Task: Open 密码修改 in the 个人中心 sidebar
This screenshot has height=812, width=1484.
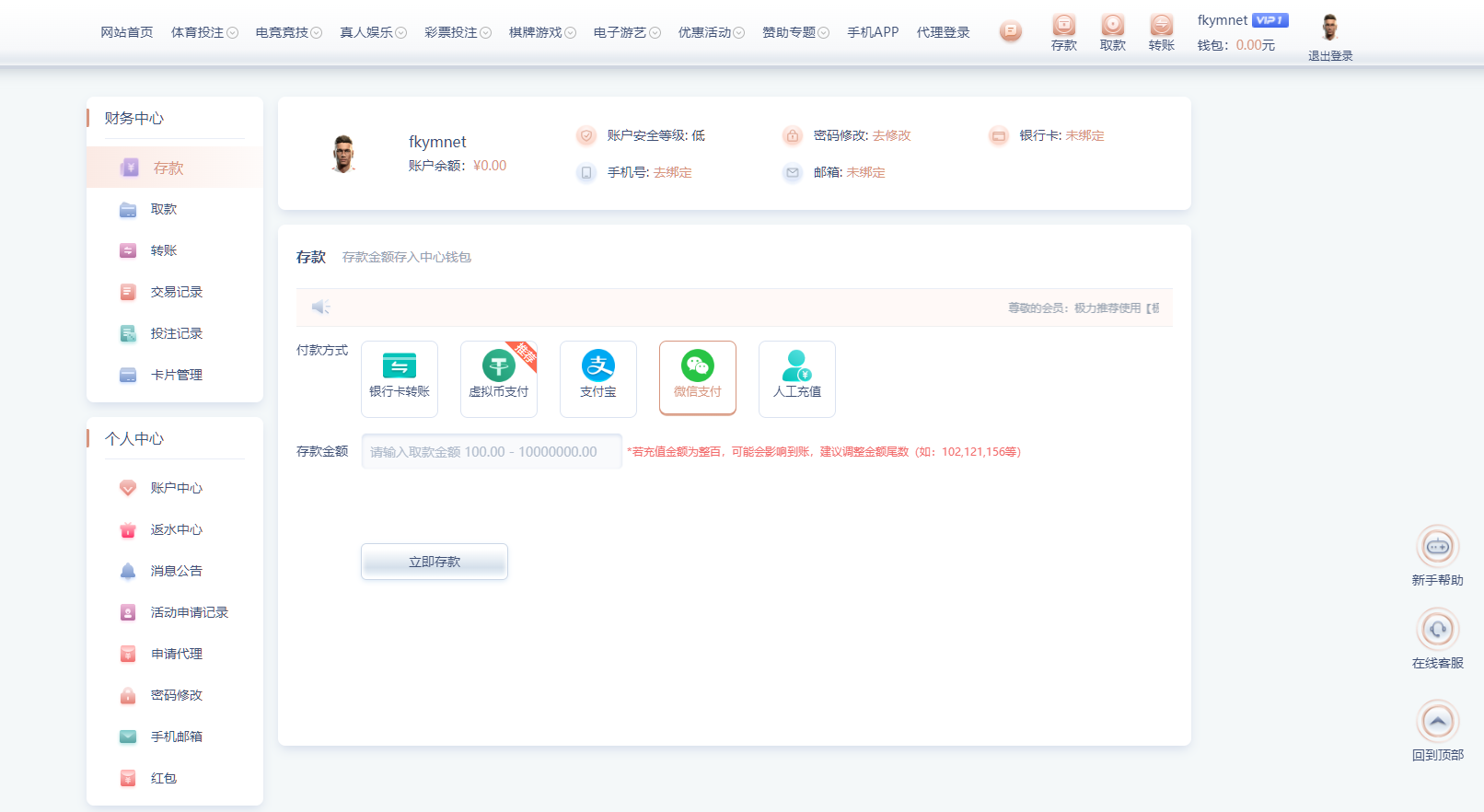Action: 175,695
